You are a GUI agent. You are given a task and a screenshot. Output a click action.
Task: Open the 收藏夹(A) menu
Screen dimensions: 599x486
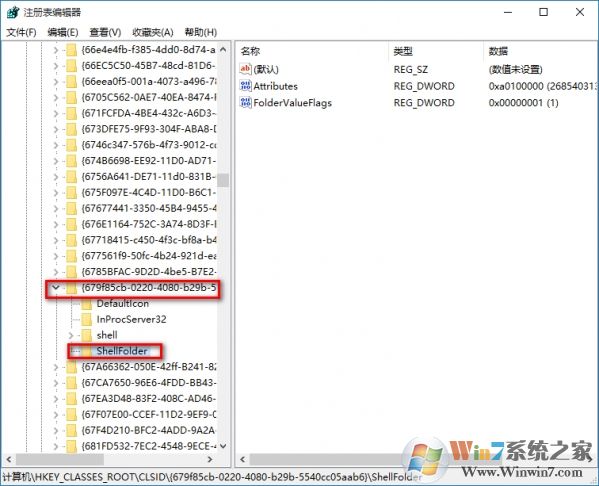tap(153, 32)
